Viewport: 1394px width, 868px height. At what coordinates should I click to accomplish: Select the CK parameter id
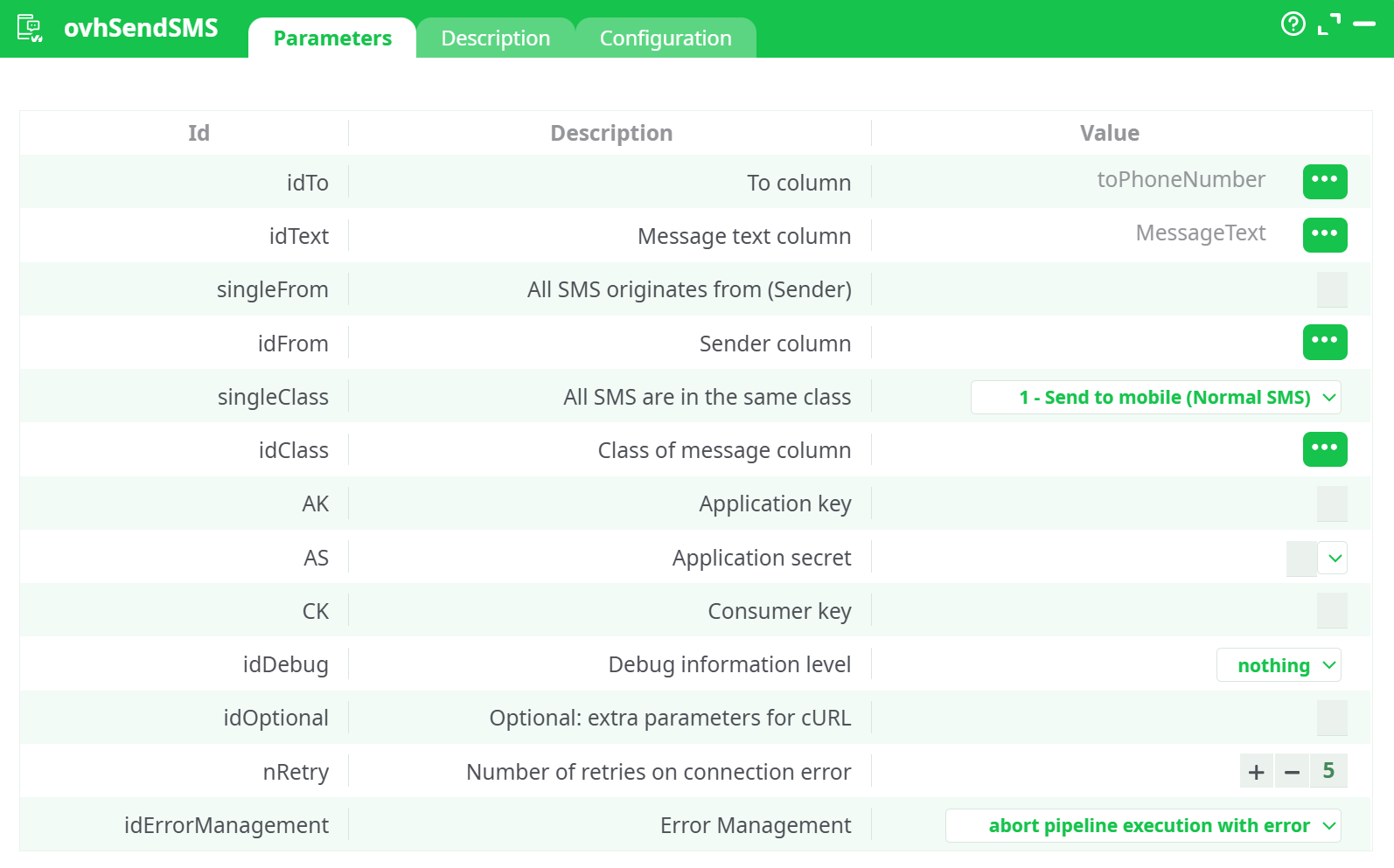click(x=315, y=611)
